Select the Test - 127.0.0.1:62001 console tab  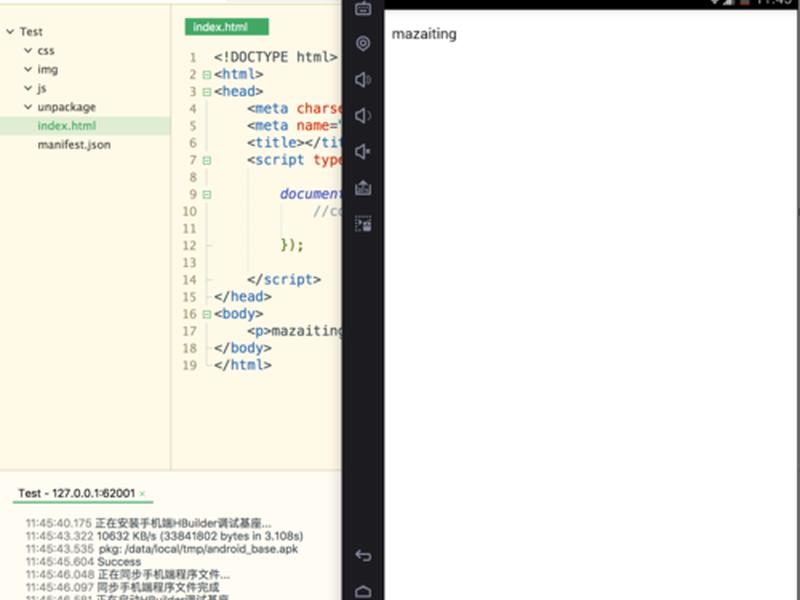pyautogui.click(x=77, y=493)
